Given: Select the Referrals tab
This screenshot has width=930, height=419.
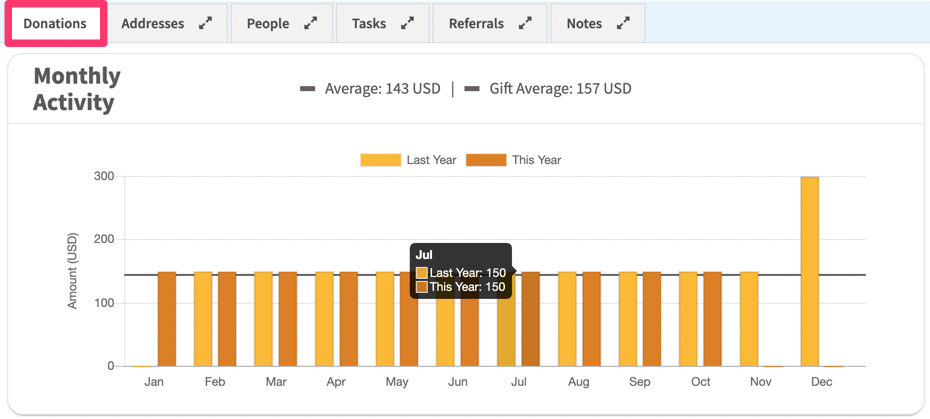Looking at the screenshot, I should 476,24.
